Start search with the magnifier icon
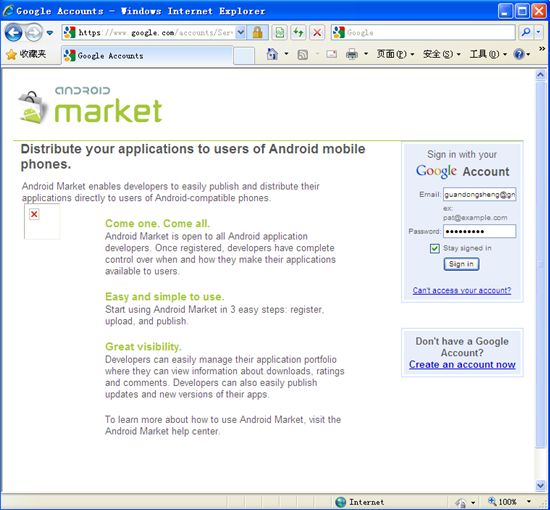Image resolution: width=550 pixels, height=510 pixels. [x=526, y=33]
